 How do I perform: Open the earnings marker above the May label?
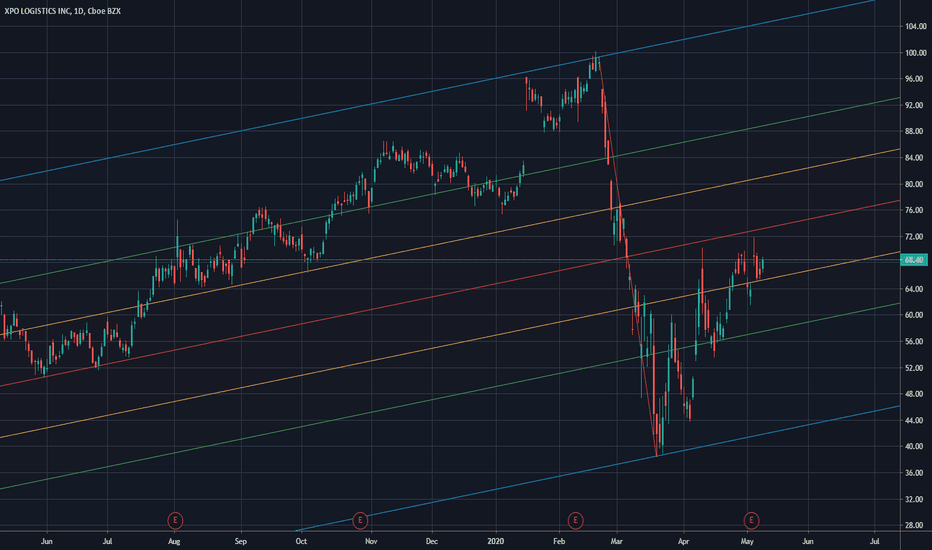tap(751, 521)
